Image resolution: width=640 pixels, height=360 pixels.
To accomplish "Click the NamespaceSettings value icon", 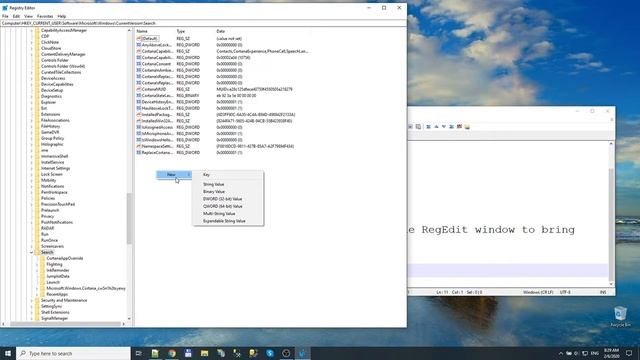I will 139,146.
